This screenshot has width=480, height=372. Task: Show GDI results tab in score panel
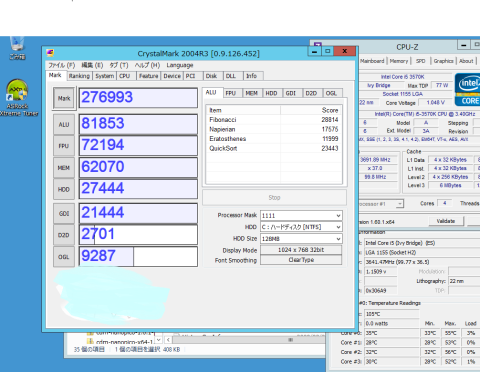[x=293, y=93]
